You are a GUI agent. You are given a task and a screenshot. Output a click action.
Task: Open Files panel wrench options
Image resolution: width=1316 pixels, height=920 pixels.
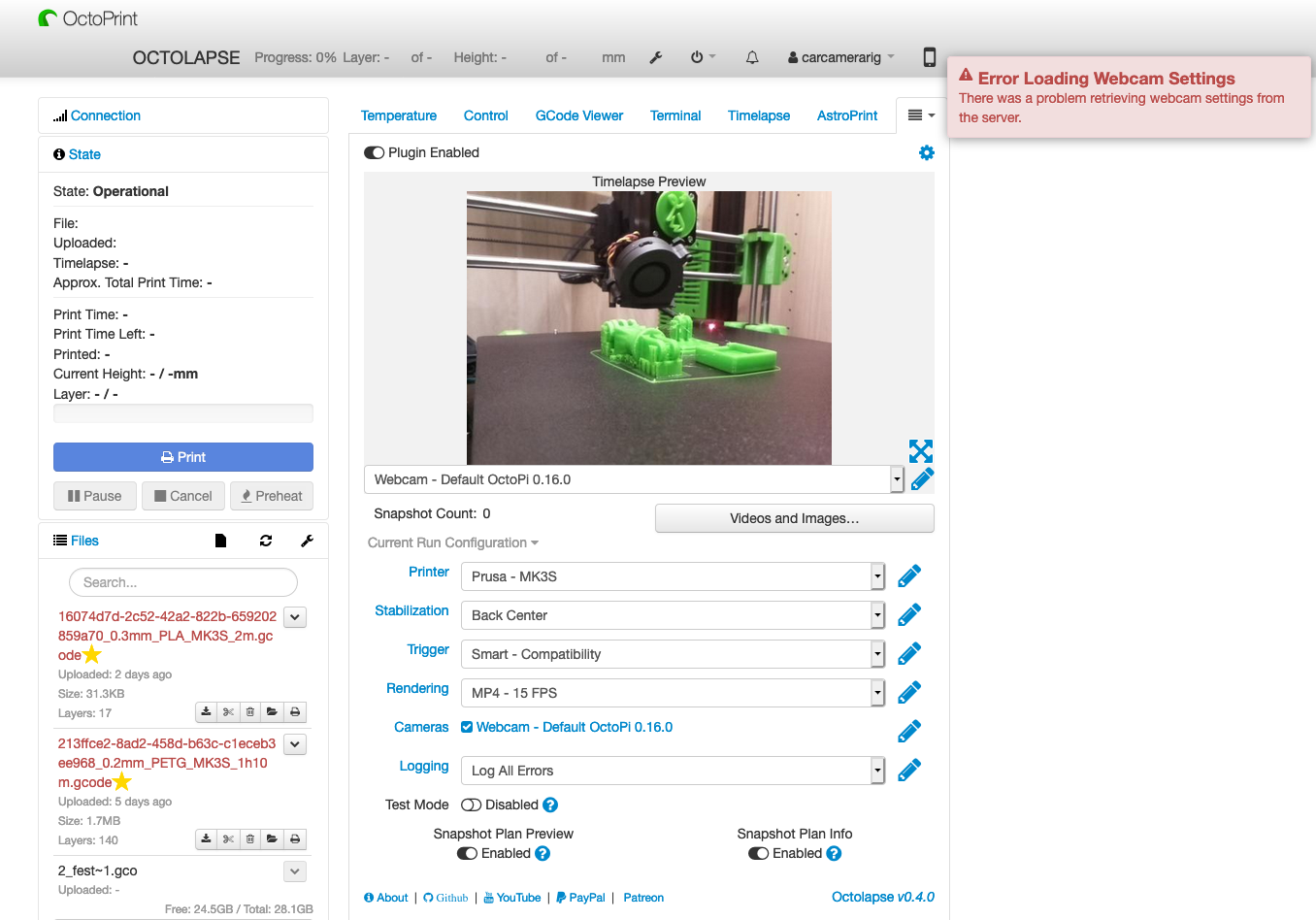[307, 541]
